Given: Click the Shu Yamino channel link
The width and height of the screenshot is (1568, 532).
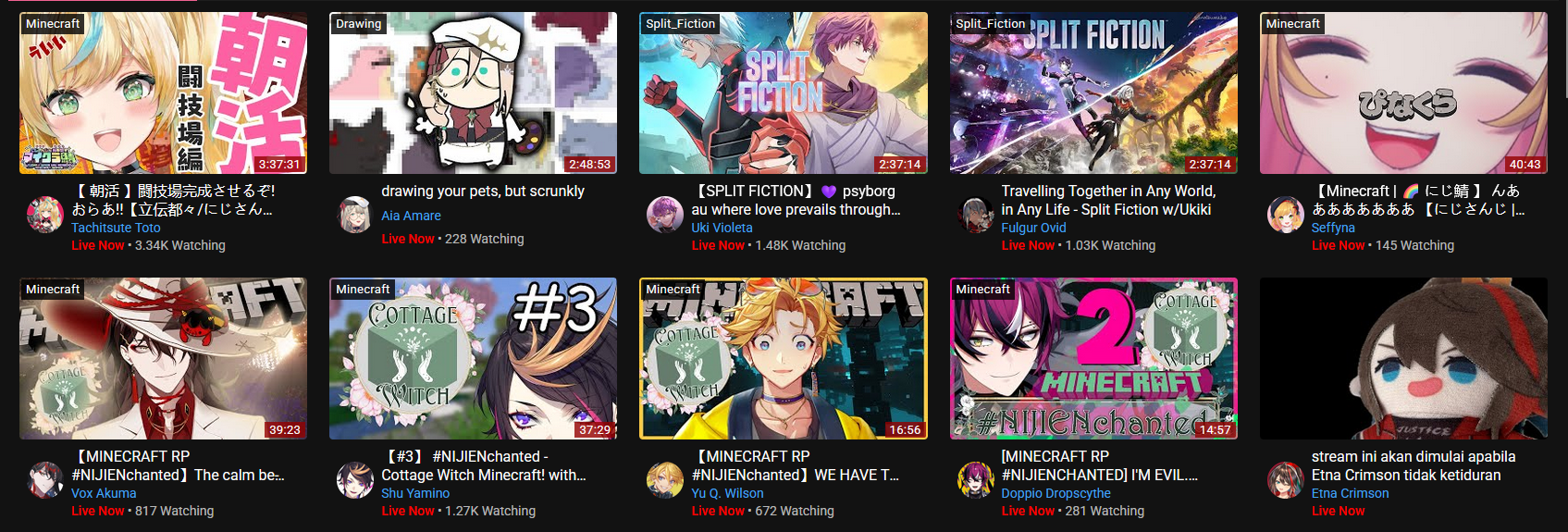Looking at the screenshot, I should (x=415, y=493).
